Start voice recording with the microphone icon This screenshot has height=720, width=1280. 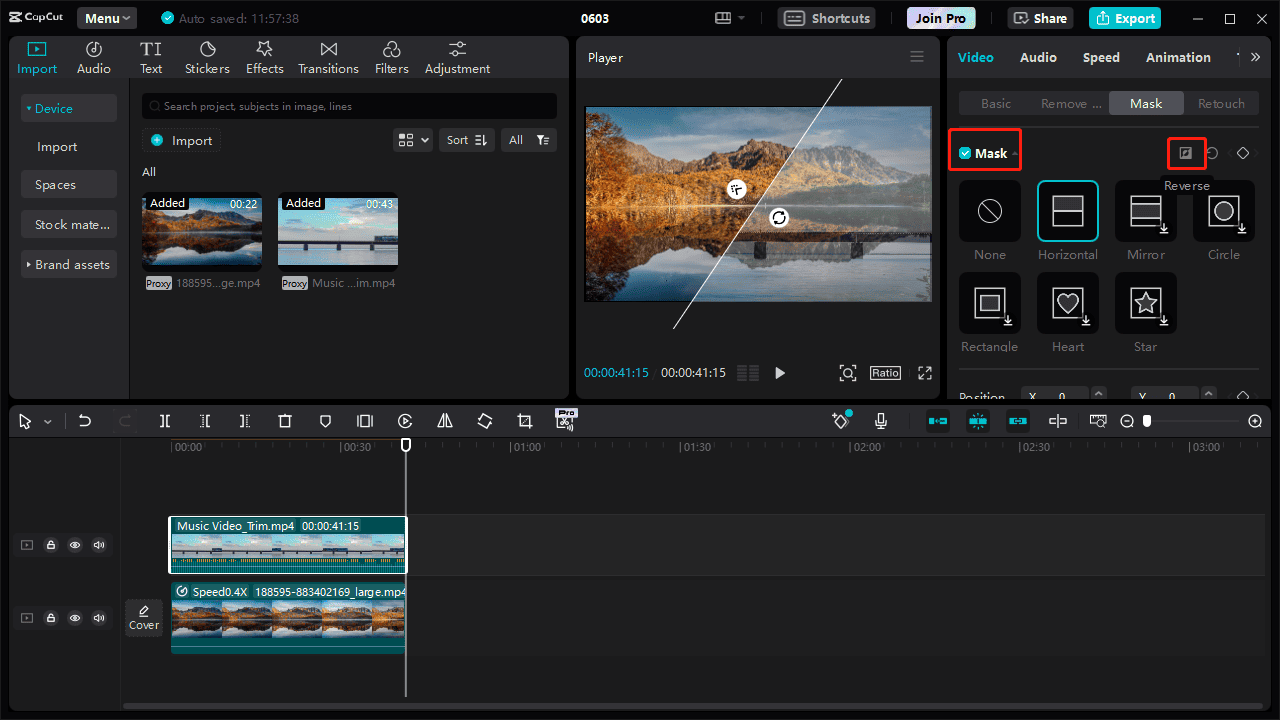click(881, 421)
